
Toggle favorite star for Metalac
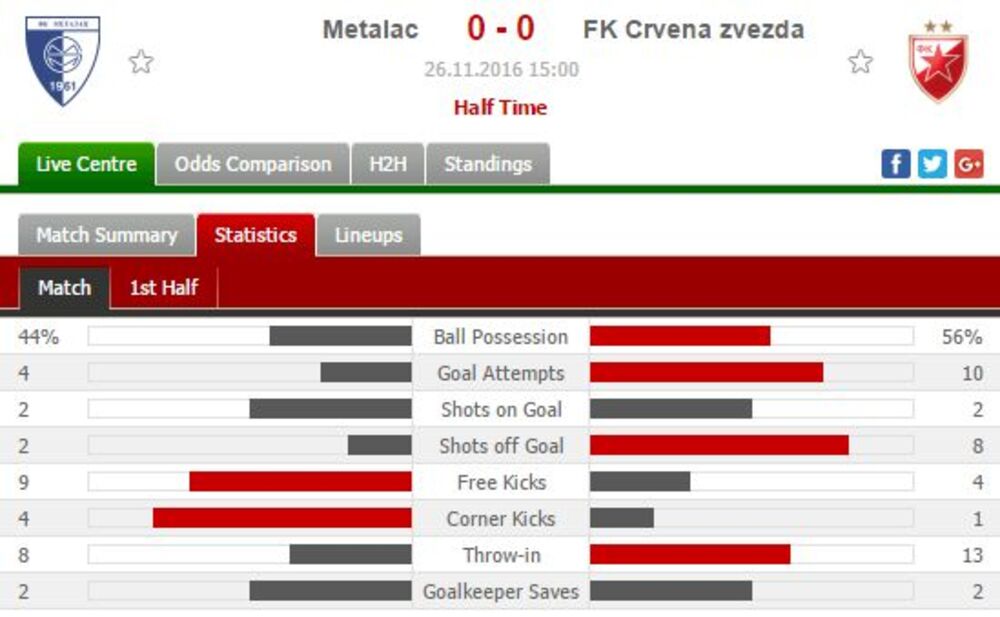click(141, 62)
